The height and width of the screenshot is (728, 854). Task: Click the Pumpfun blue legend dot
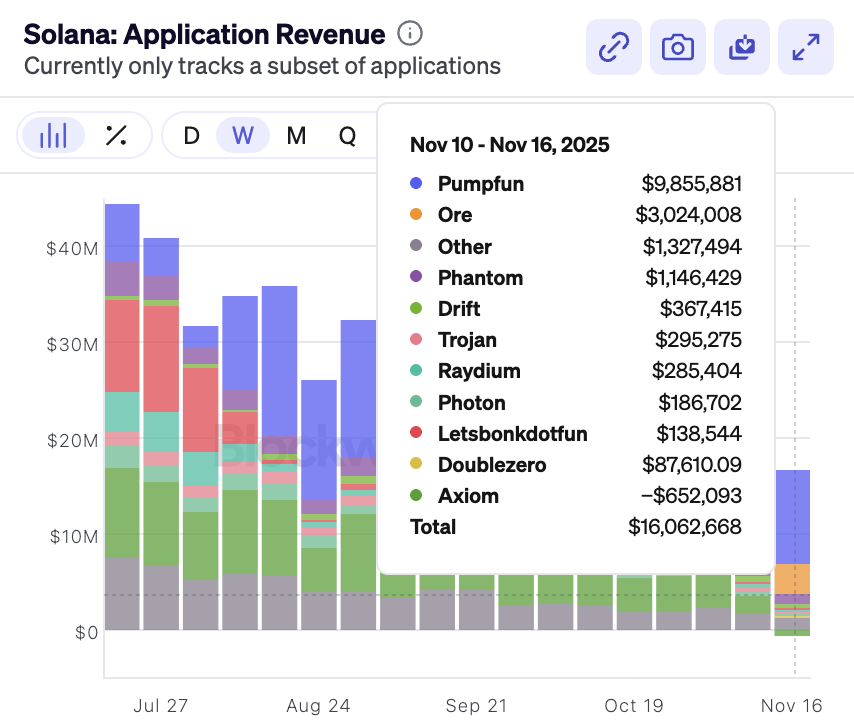417,184
